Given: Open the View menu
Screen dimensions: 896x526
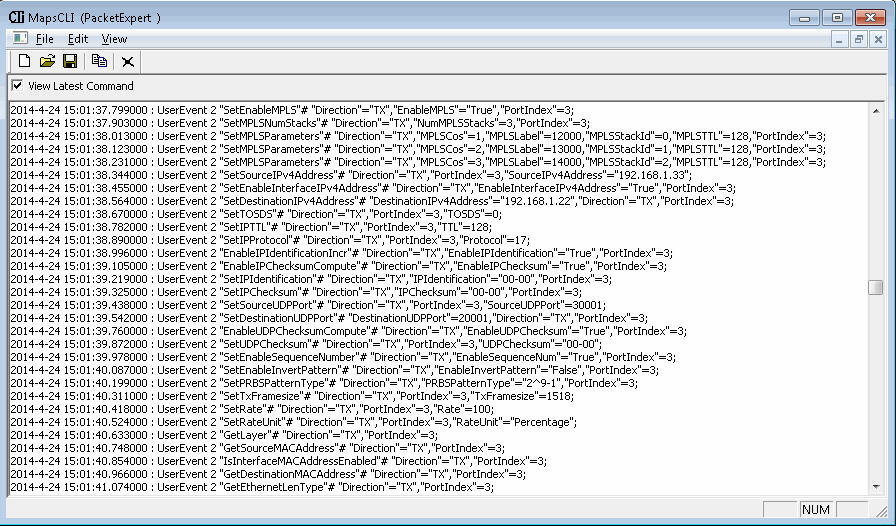Looking at the screenshot, I should click(114, 39).
